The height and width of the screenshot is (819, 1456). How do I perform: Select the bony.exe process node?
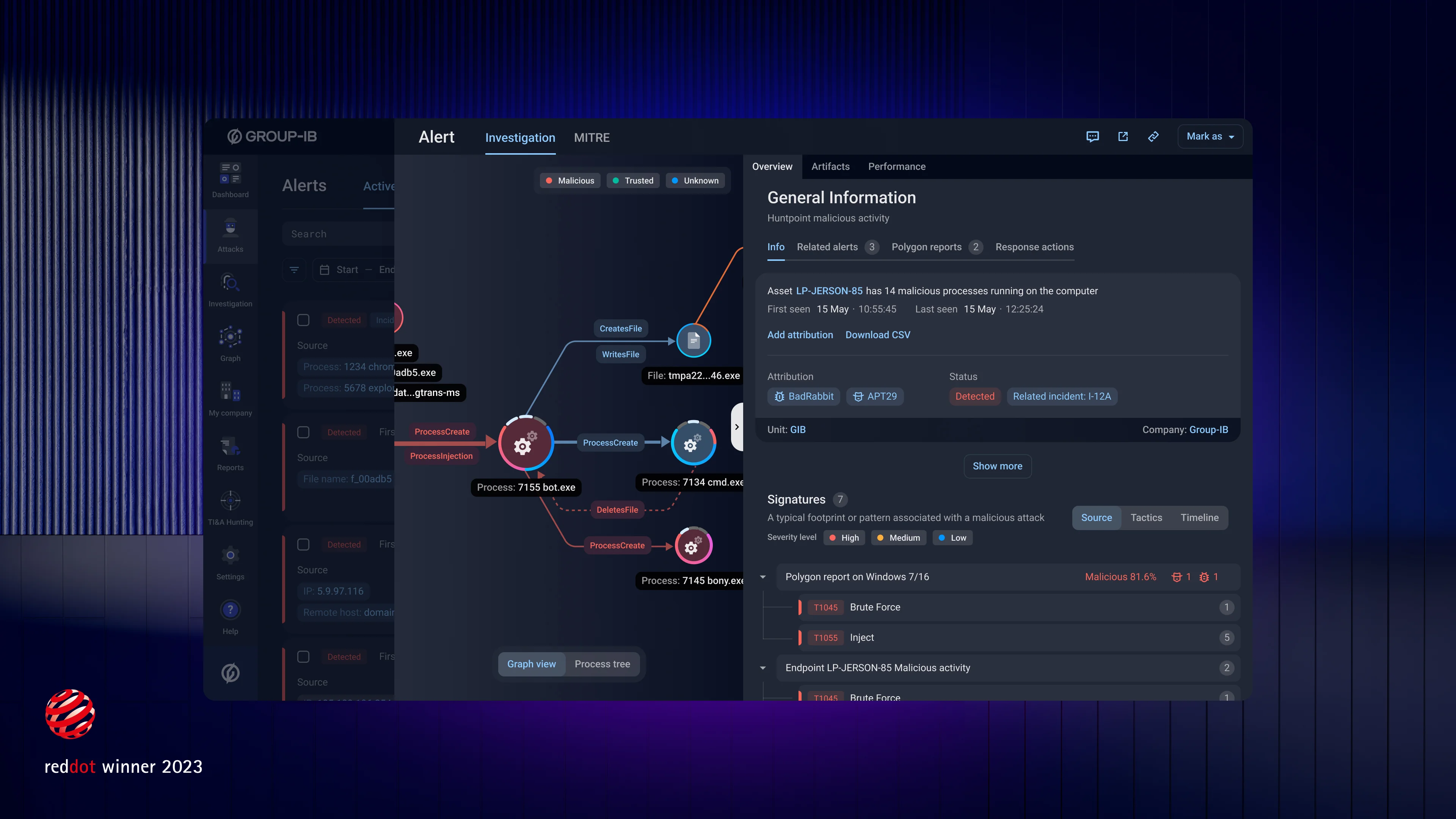[693, 546]
